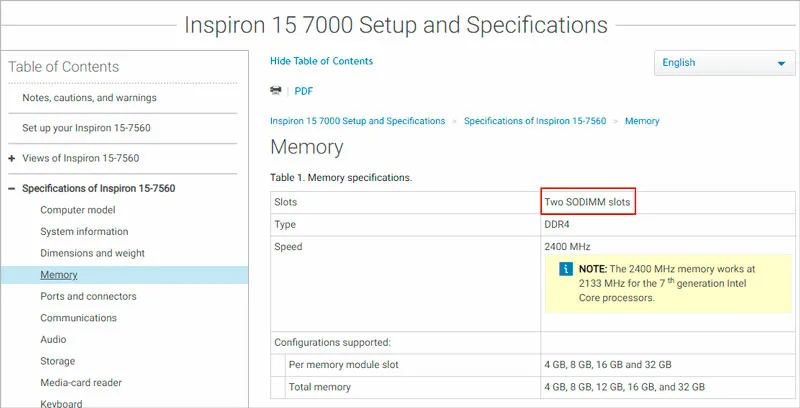Select the highlighted Memory entry
The image size is (800, 408).
coord(124,275)
